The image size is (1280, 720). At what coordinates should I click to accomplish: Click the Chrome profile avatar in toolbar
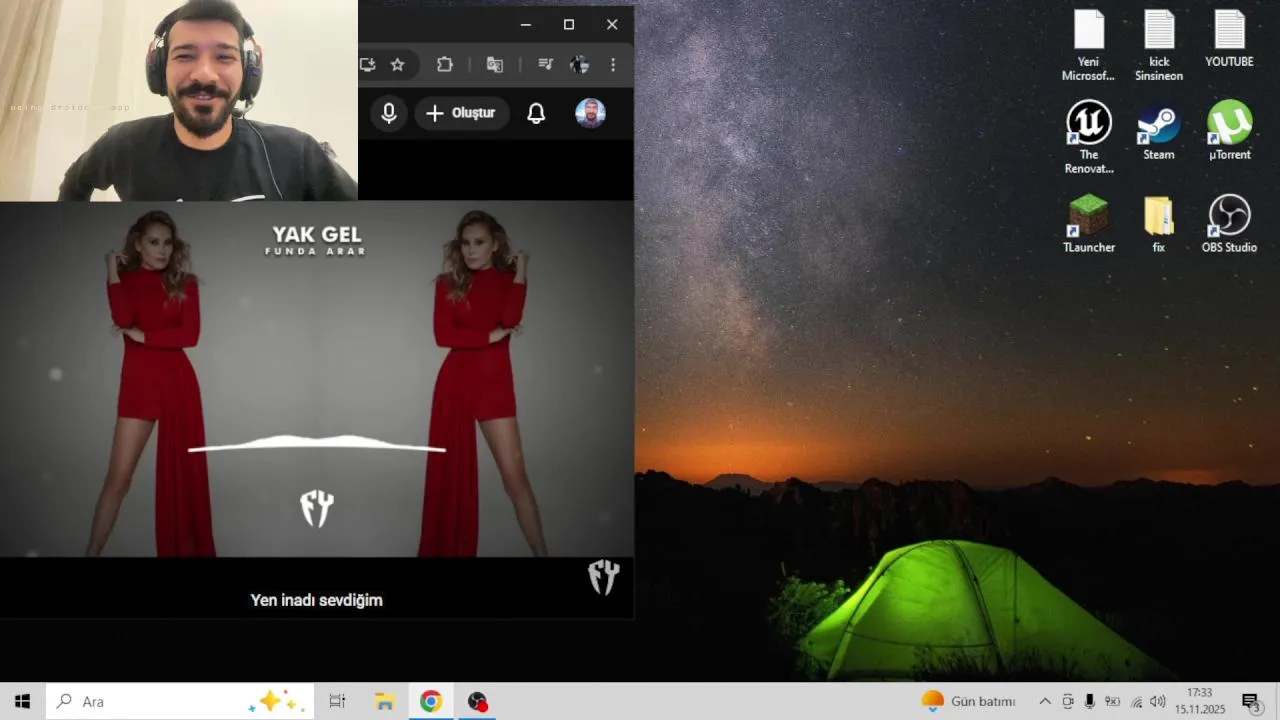point(579,65)
